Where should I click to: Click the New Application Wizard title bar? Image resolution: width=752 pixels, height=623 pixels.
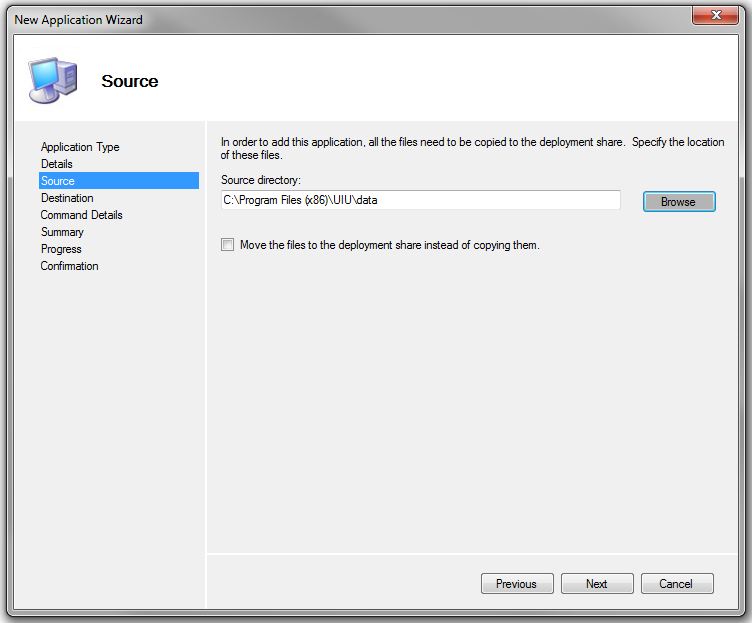pos(300,18)
